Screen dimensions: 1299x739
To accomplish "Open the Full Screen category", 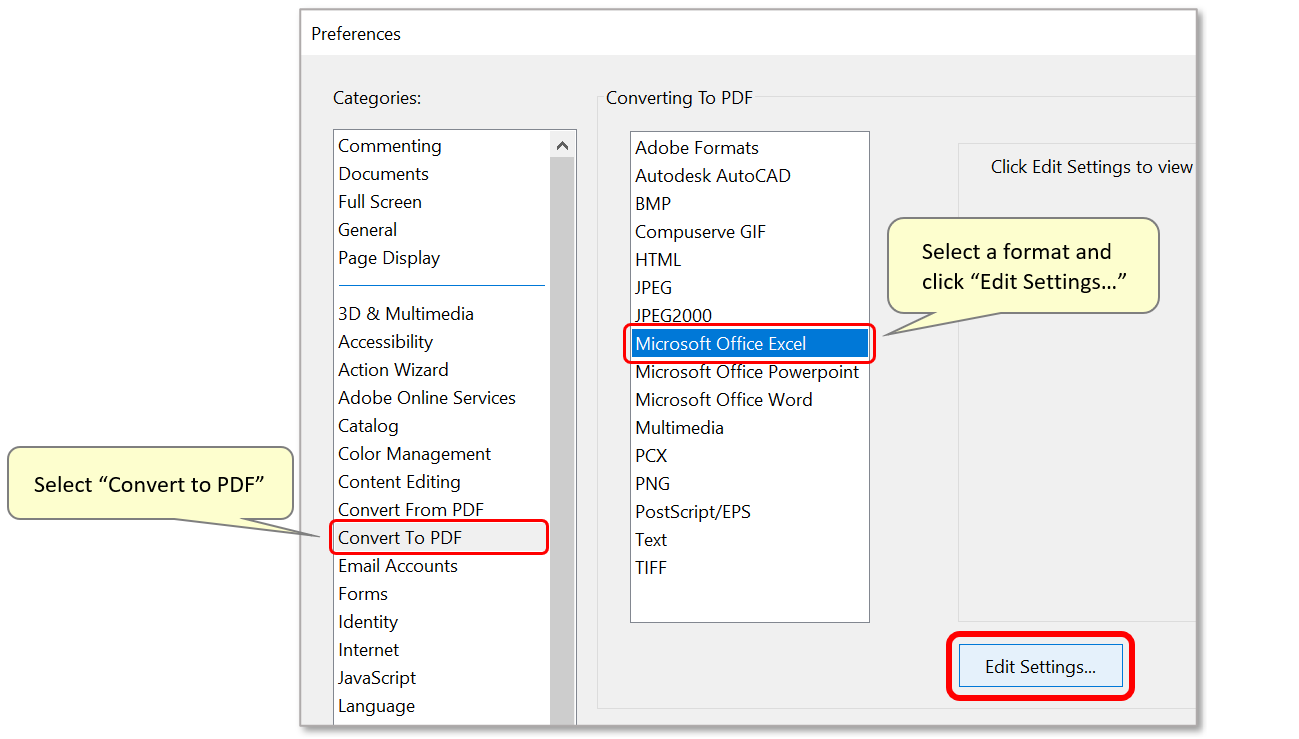I will point(380,201).
